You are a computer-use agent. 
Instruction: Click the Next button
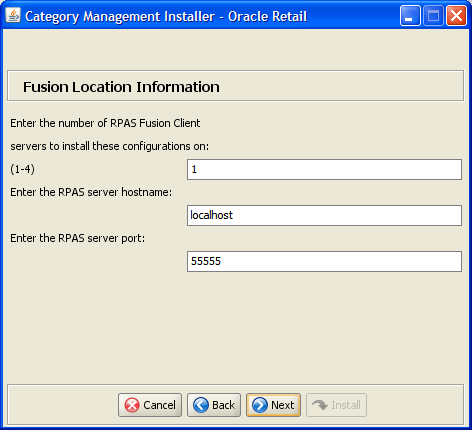coord(273,405)
